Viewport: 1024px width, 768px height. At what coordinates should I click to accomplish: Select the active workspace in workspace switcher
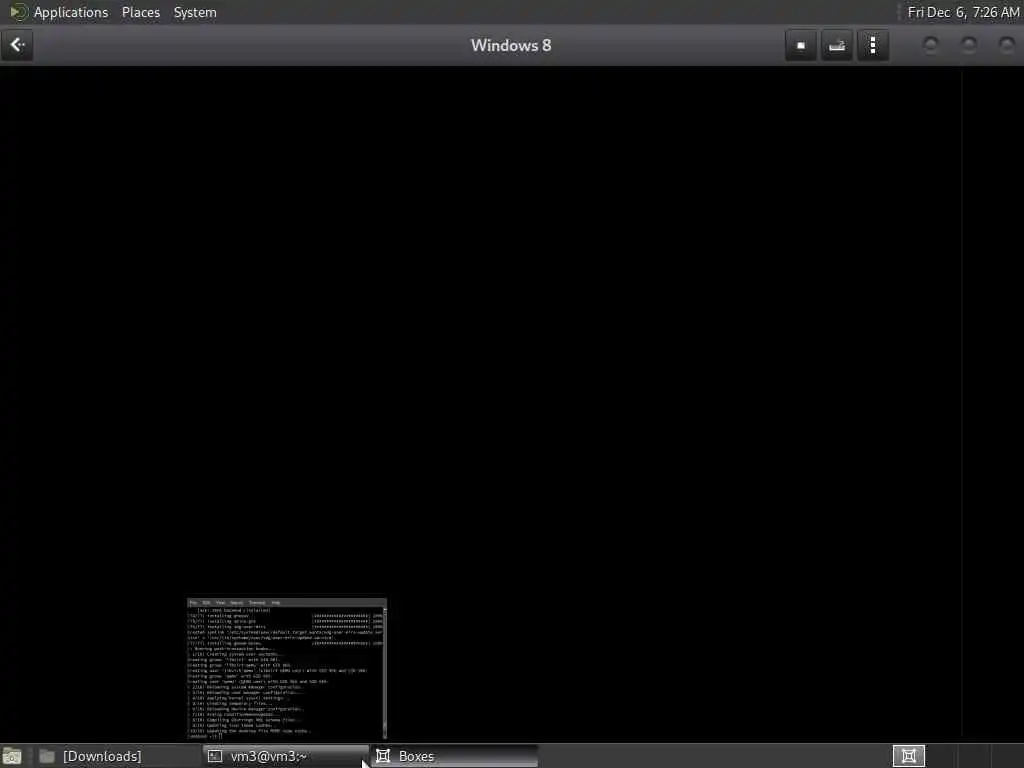coord(908,756)
